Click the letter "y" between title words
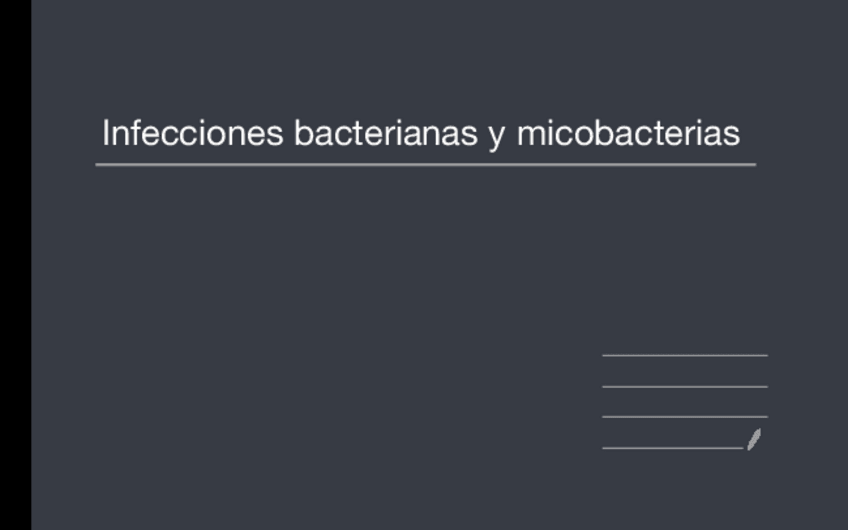This screenshot has height=530, width=848. (497, 136)
